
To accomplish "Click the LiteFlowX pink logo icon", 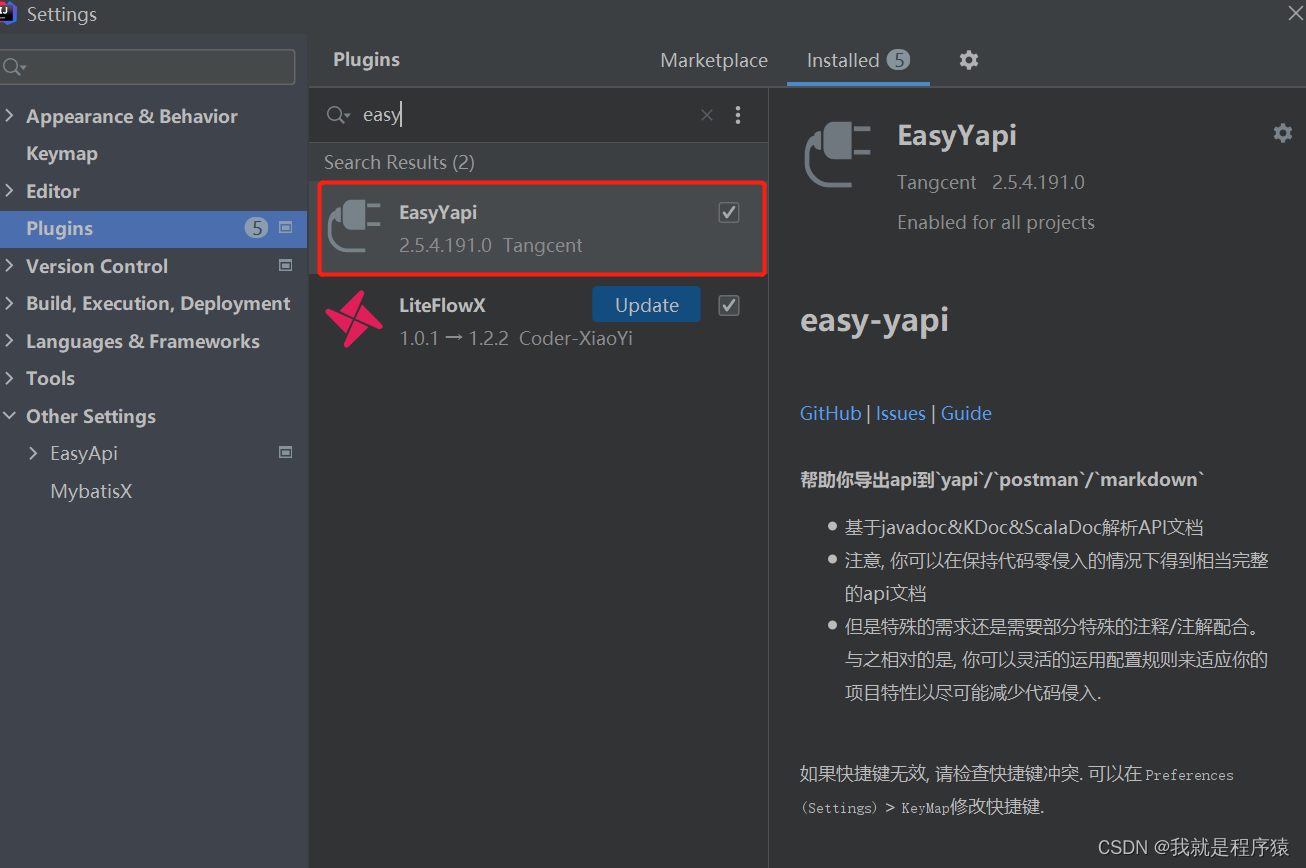I will coord(354,319).
